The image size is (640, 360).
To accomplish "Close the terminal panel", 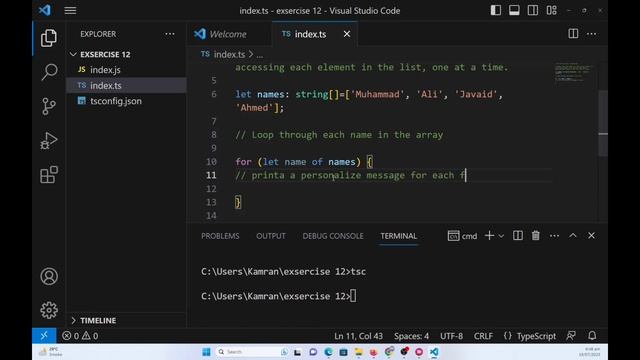I will tap(591, 236).
